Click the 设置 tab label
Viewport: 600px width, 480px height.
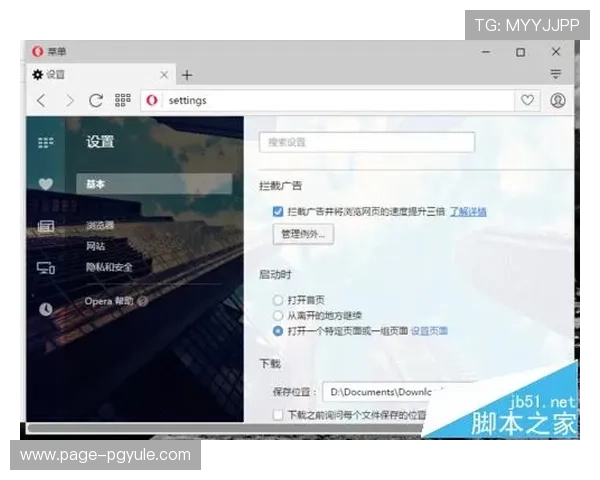[x=55, y=75]
